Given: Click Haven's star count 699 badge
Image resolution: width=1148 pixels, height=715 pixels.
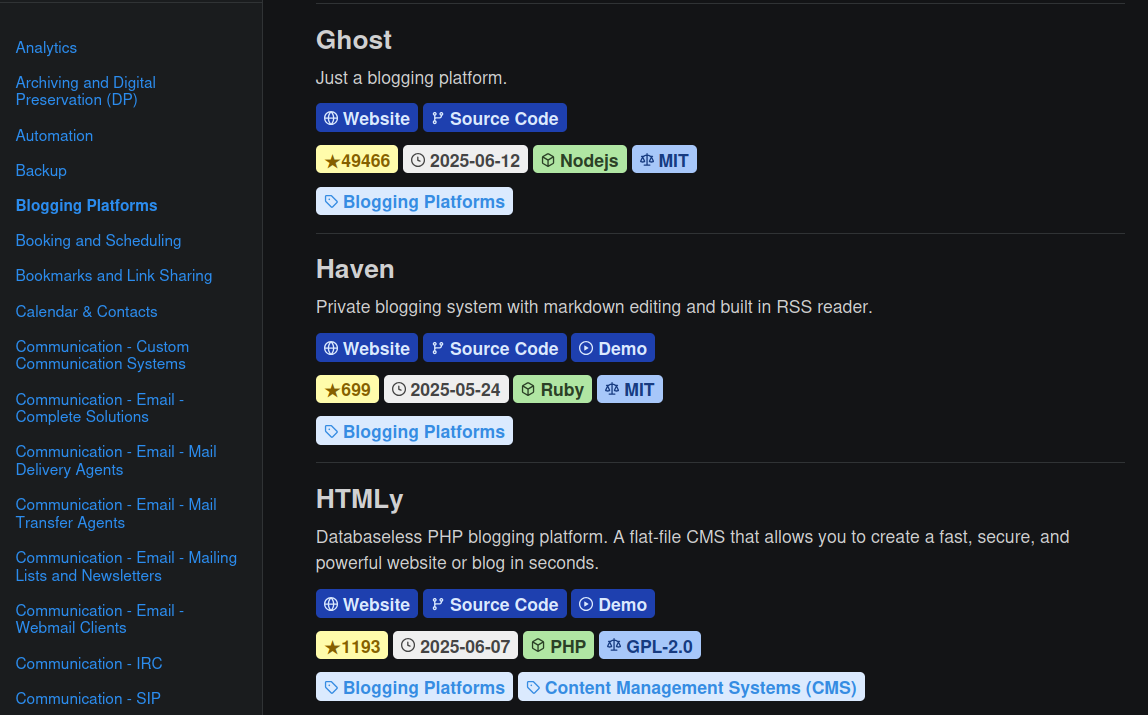Looking at the screenshot, I should 347,389.
